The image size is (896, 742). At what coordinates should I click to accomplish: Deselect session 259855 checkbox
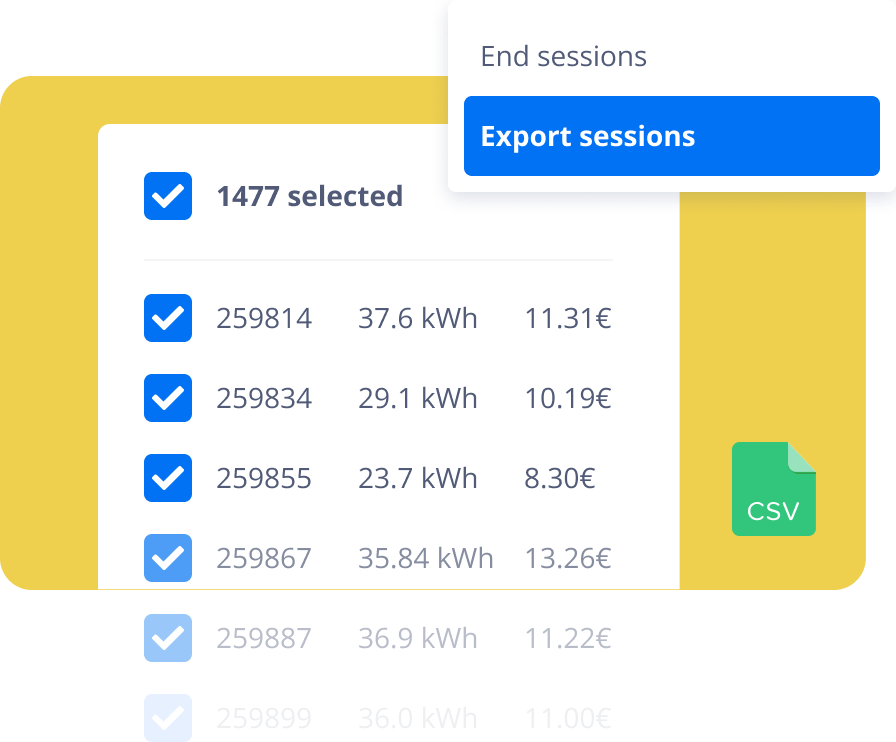click(167, 478)
